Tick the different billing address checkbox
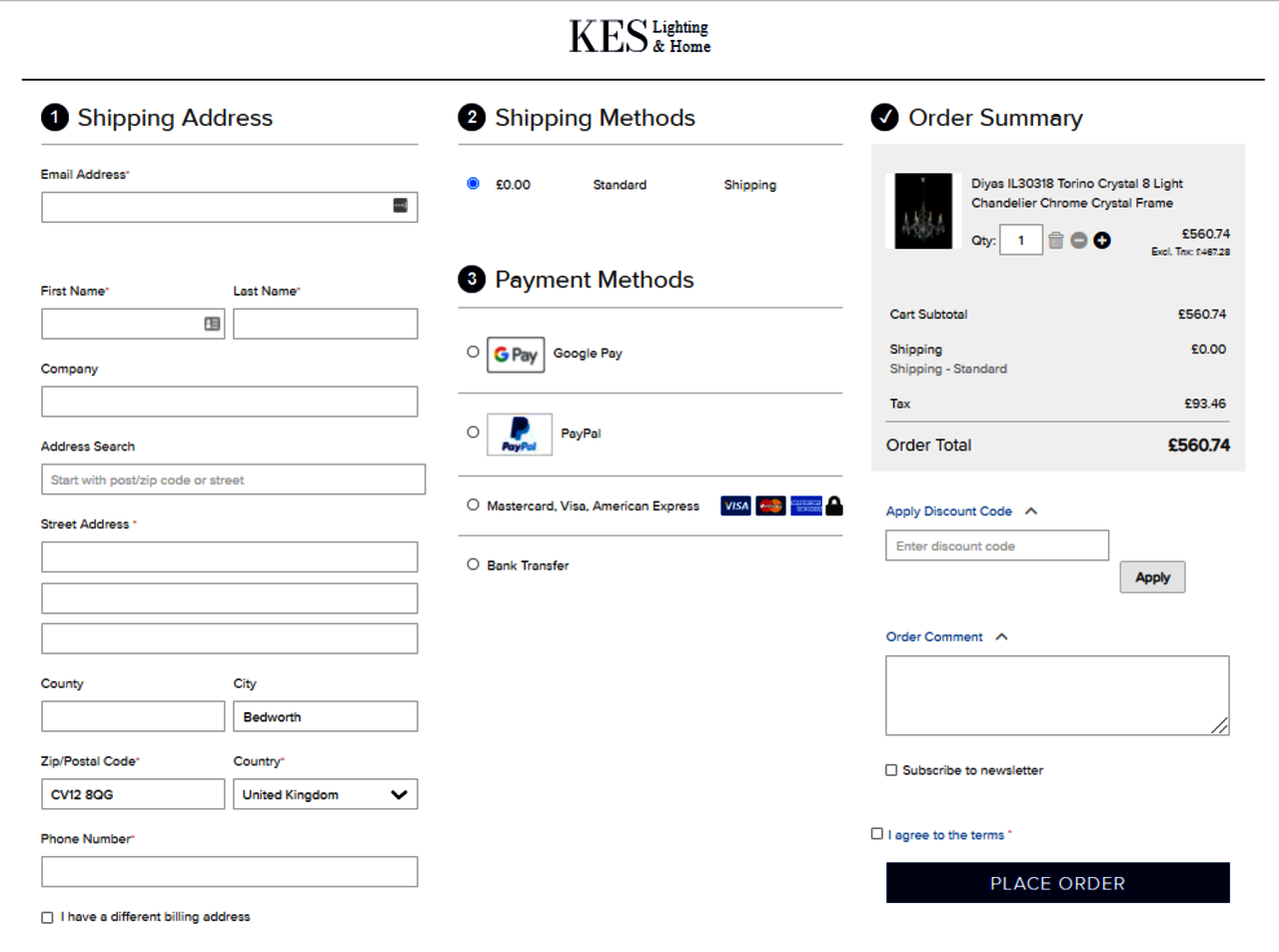The height and width of the screenshot is (952, 1279). (x=47, y=917)
